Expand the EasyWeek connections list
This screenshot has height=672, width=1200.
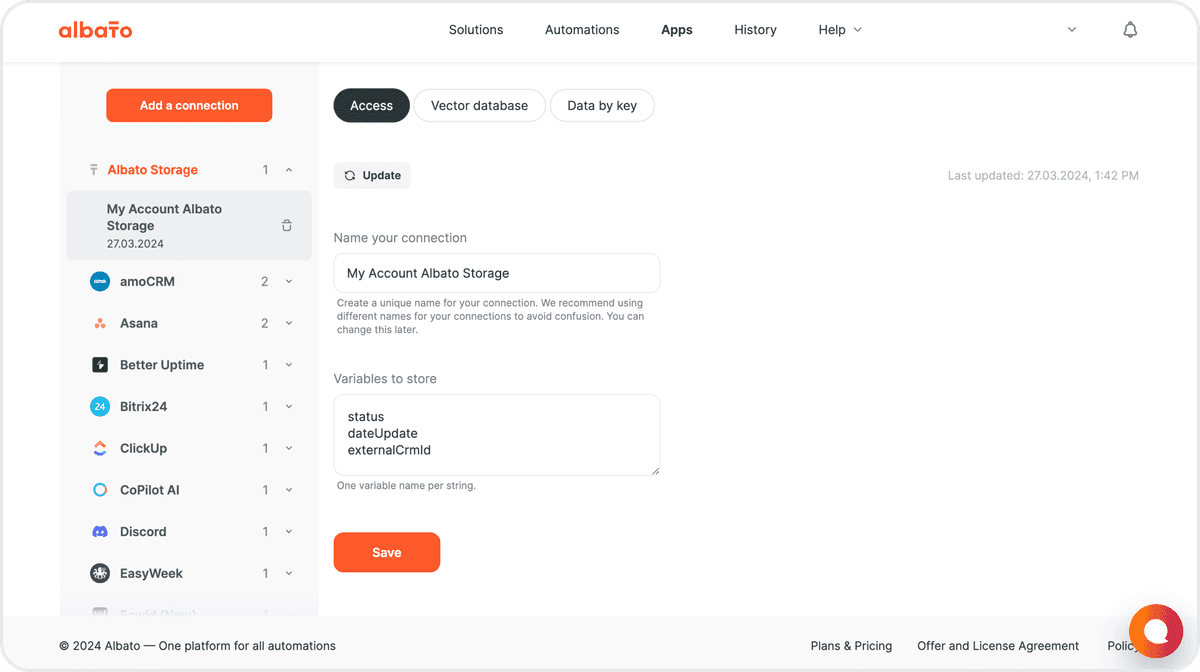(x=289, y=574)
